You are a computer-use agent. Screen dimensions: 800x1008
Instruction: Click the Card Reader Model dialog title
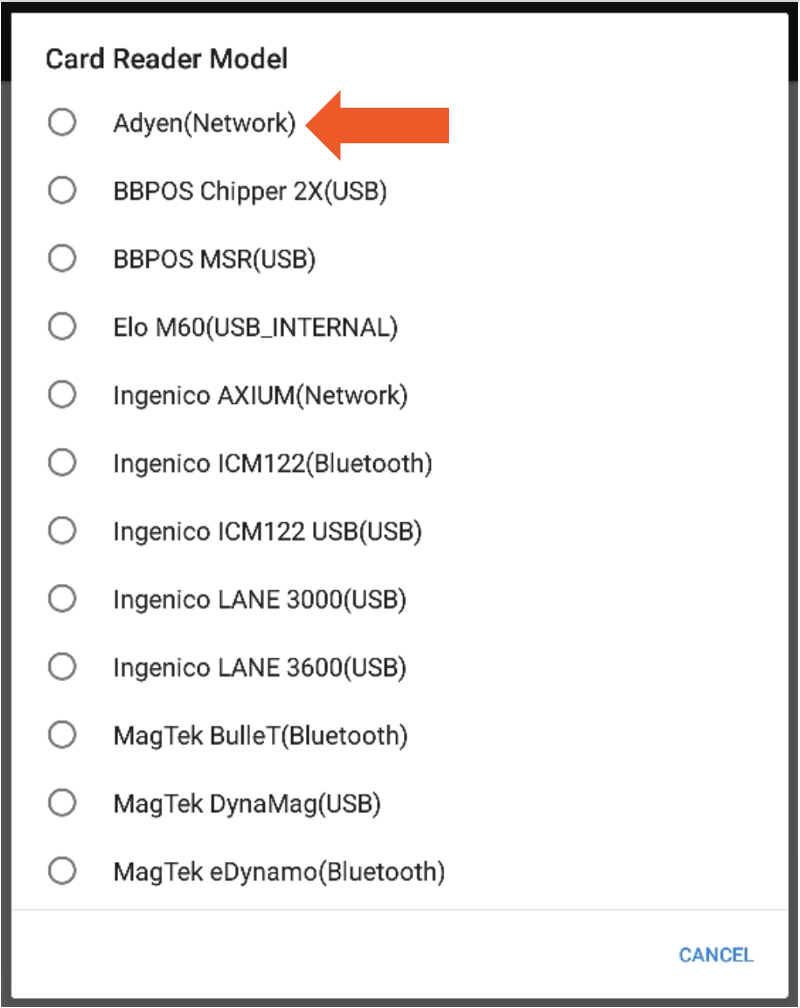click(x=167, y=59)
